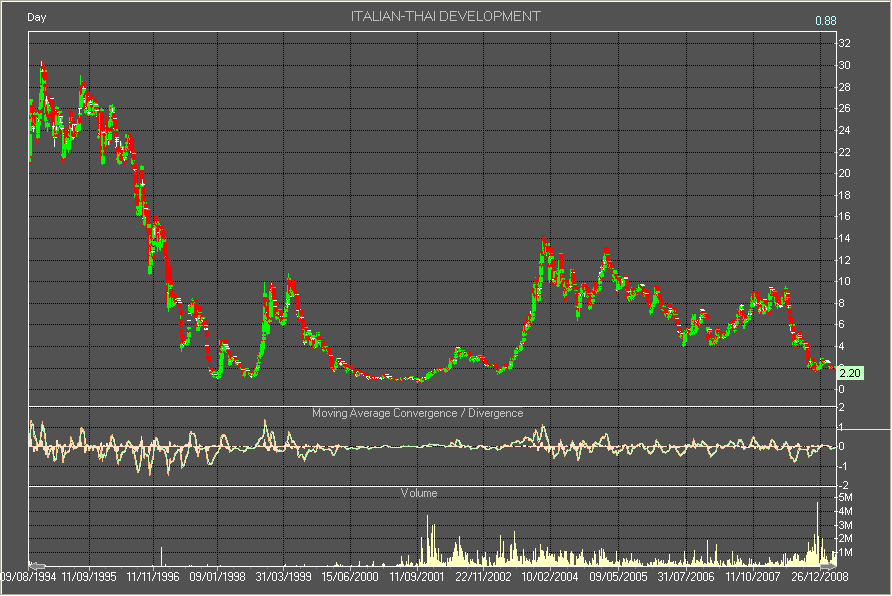This screenshot has height=596, width=892.
Task: Click the right scroll arrow on the time axis
Action: click(x=828, y=566)
